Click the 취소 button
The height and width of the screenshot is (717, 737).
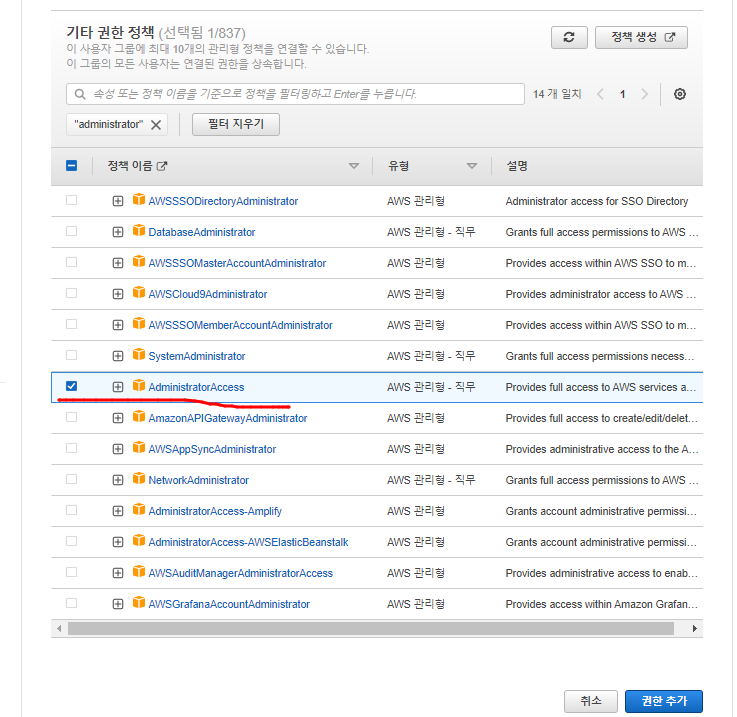click(591, 701)
